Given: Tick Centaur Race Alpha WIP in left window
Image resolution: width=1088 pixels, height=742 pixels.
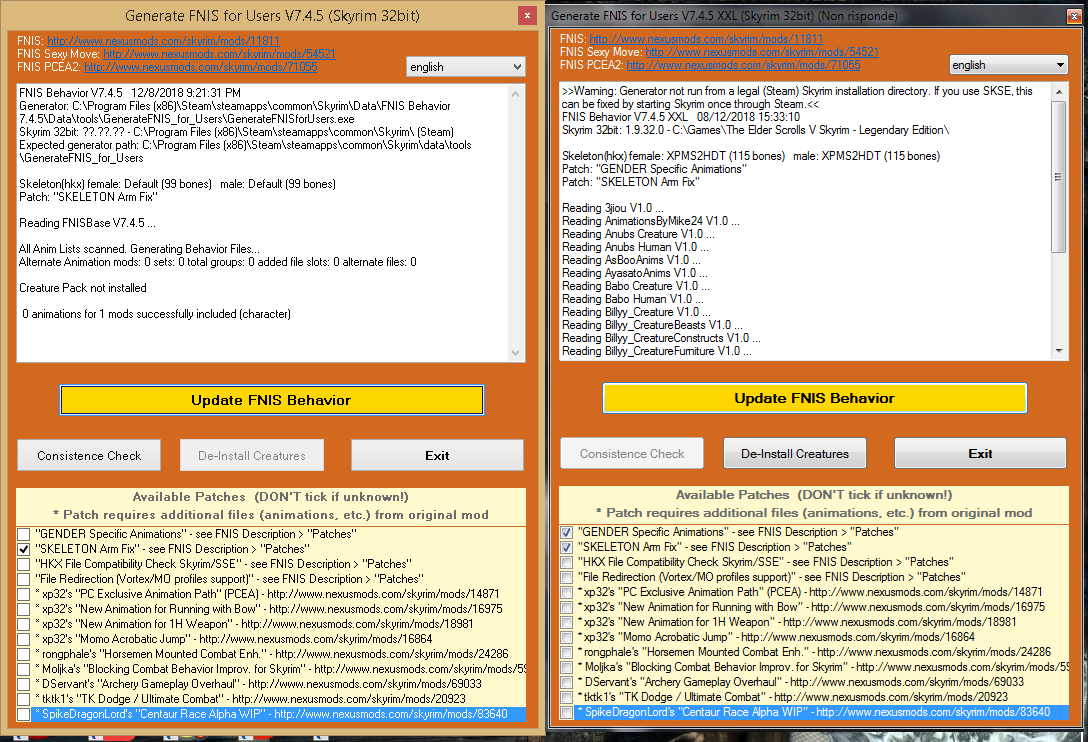Looking at the screenshot, I should click(24, 714).
